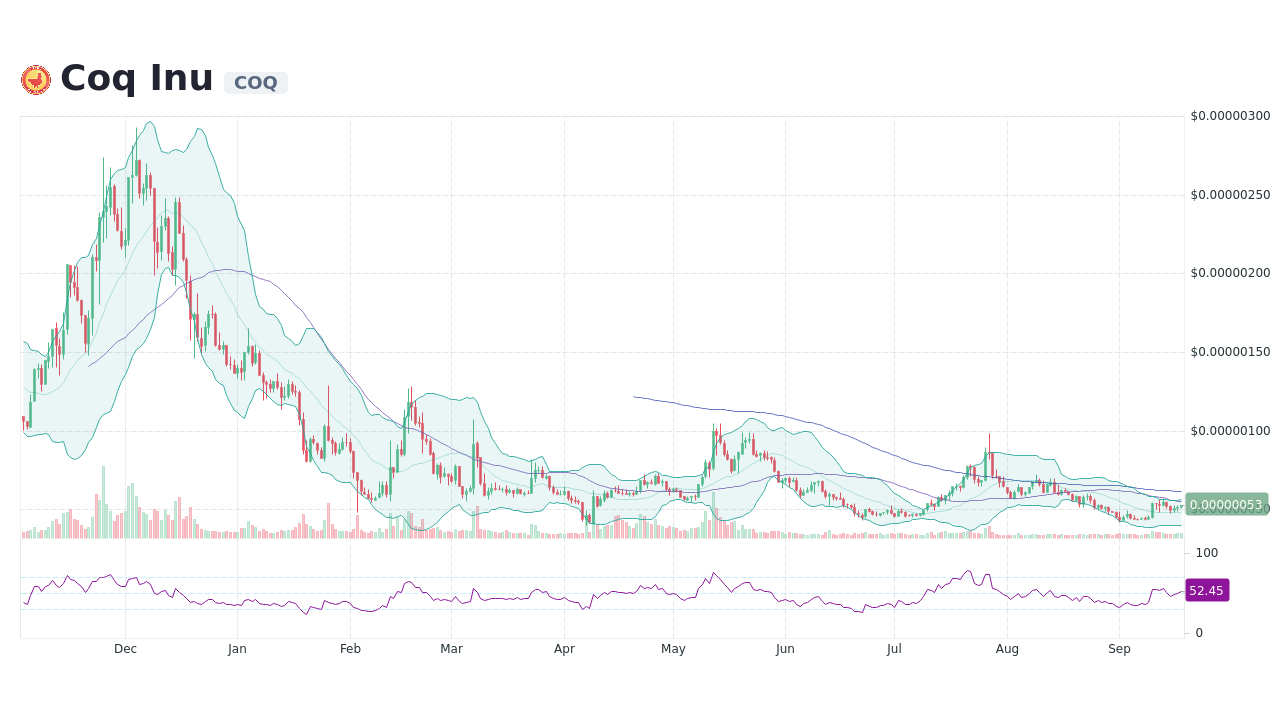Open the COQ ticker dropdown

255,82
